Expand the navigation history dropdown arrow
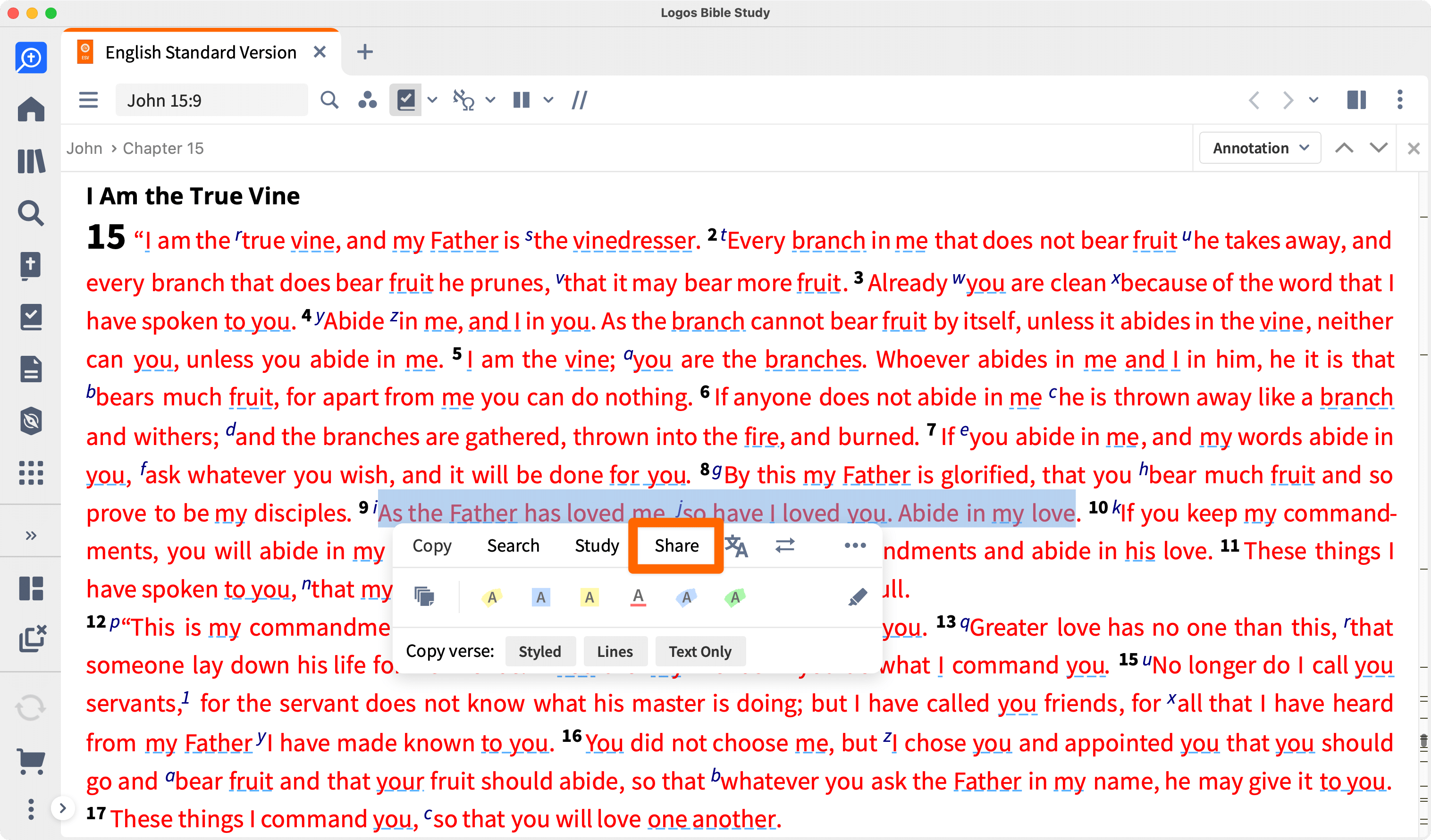 (1313, 101)
